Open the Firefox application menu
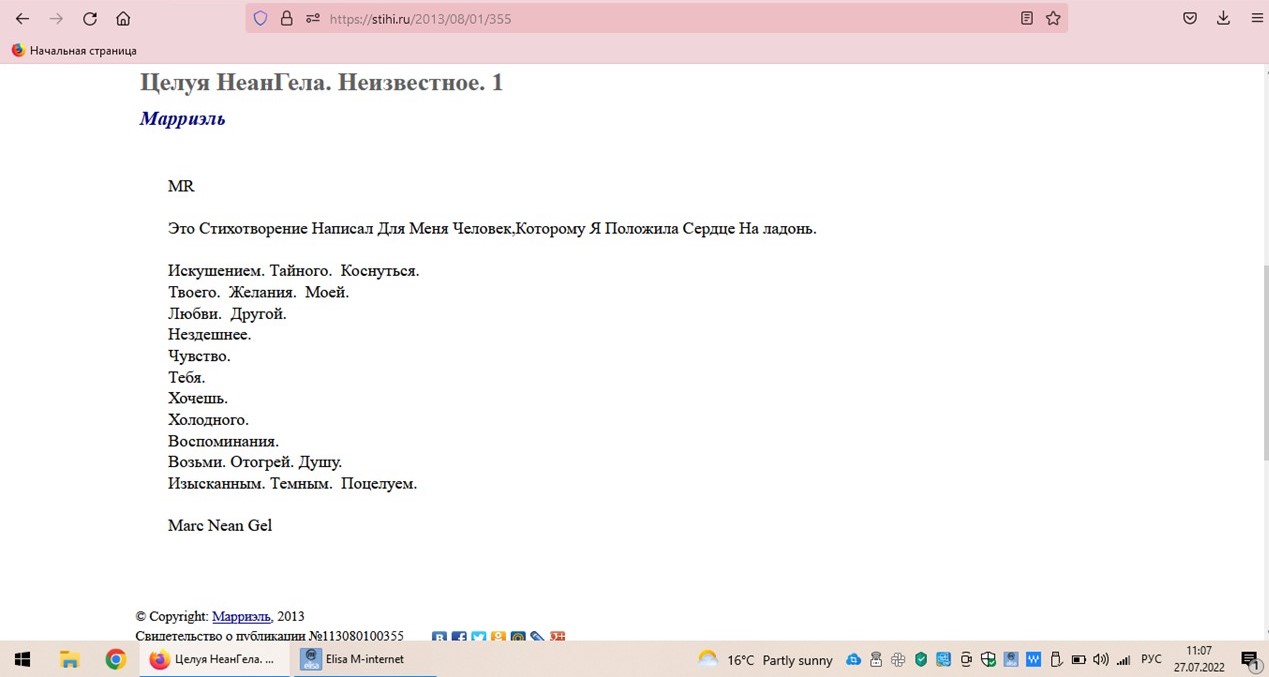This screenshot has height=677, width=1269. click(x=1257, y=18)
